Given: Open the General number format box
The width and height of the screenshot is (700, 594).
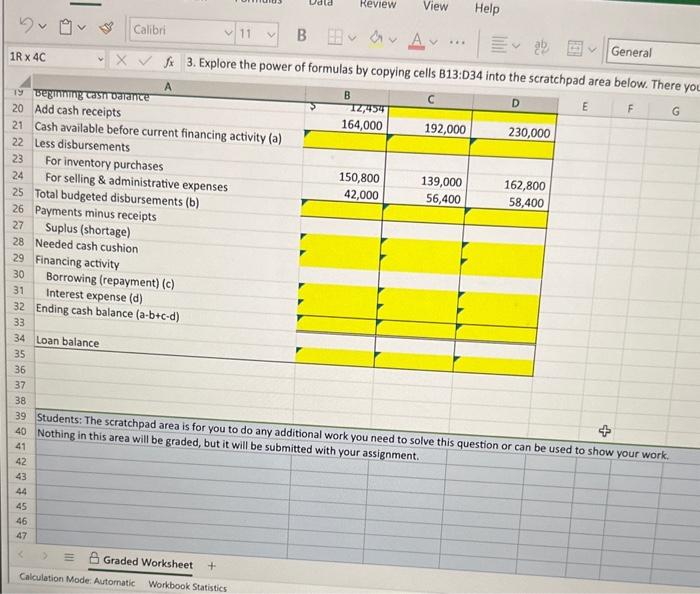Looking at the screenshot, I should [653, 52].
